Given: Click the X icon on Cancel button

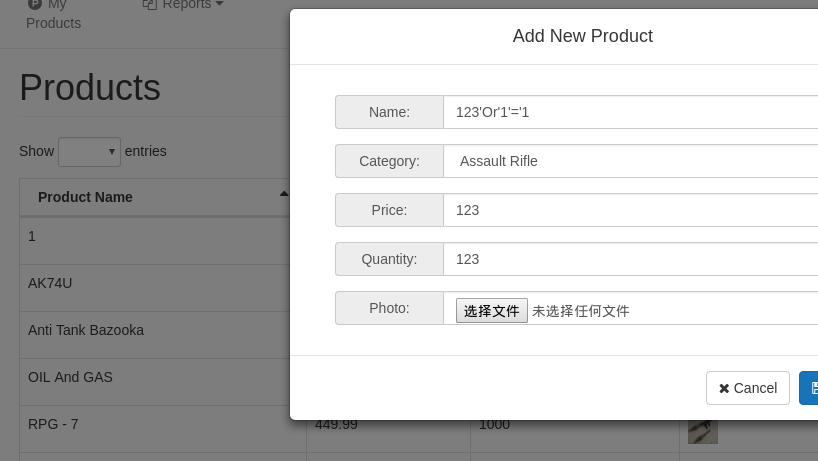Looking at the screenshot, I should (724, 388).
